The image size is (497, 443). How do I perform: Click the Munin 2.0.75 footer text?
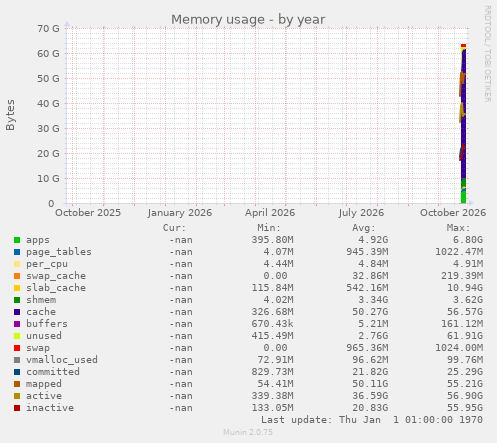(248, 432)
